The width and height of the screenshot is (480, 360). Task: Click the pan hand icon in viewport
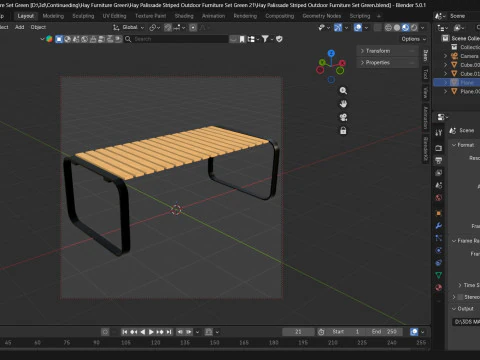click(343, 104)
